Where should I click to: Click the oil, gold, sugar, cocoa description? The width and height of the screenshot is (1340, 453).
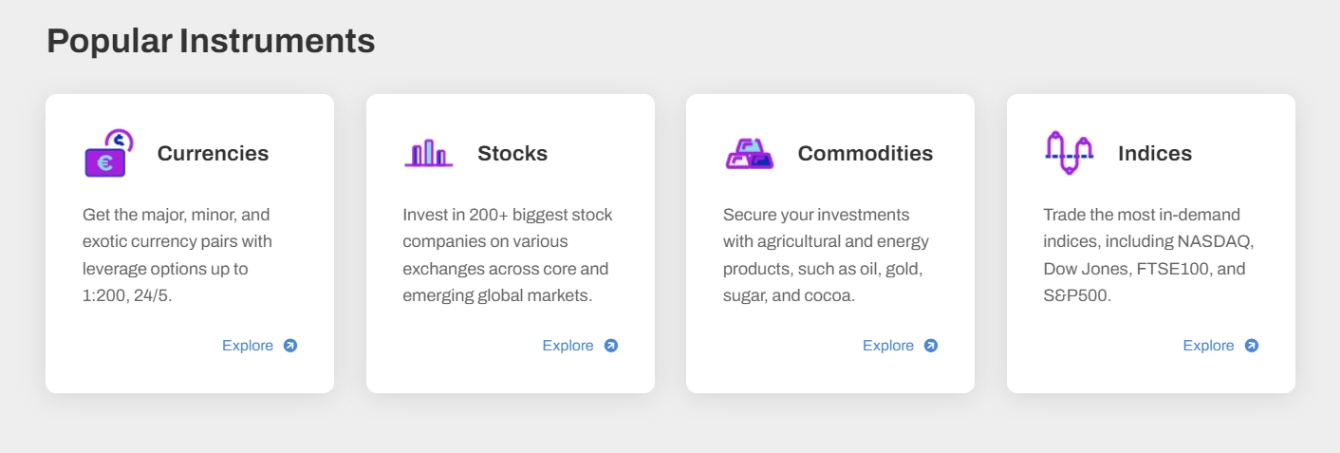click(826, 255)
